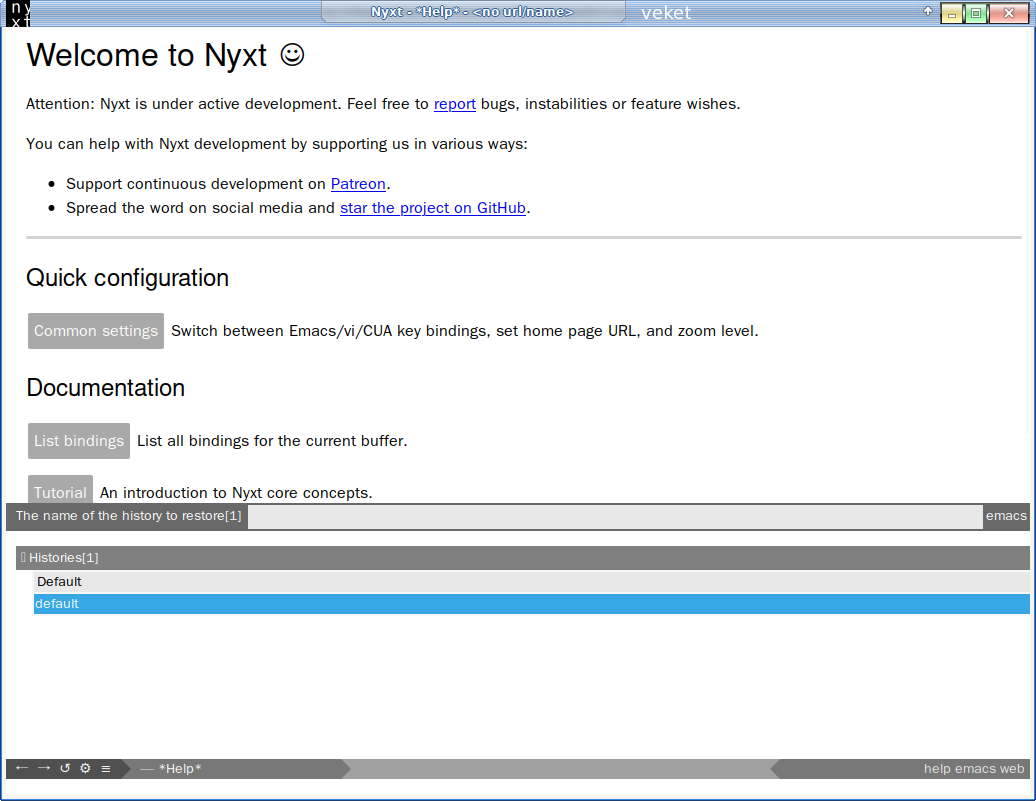
Task: Click the Quick configuration heading
Action: click(128, 278)
